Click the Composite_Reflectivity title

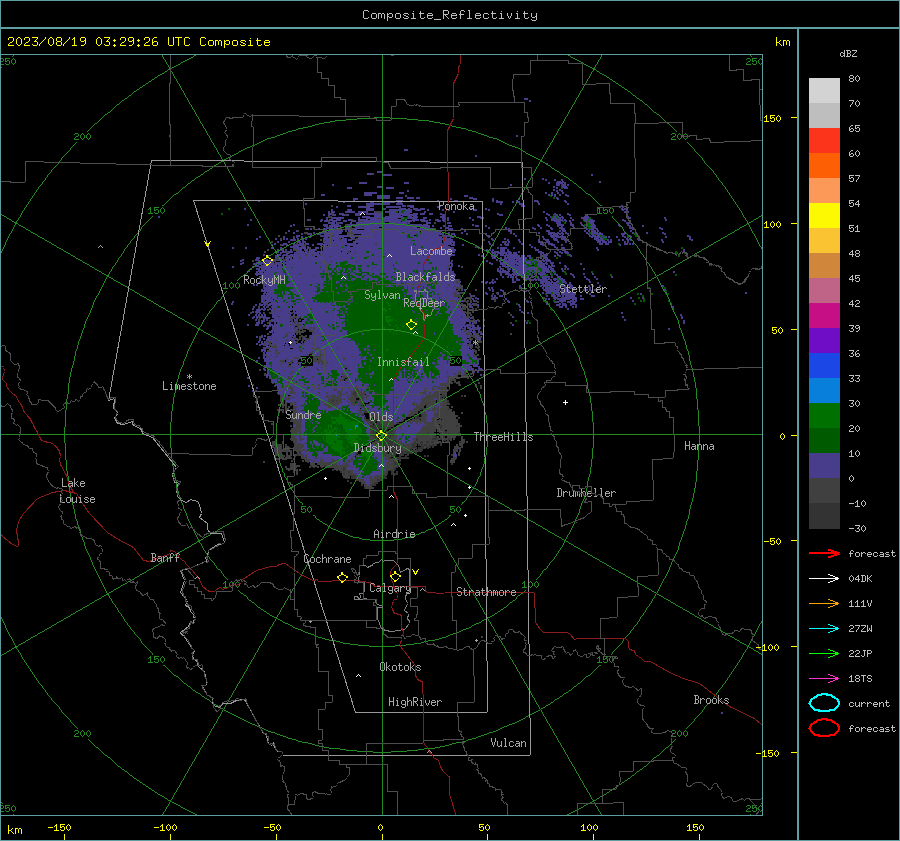point(449,15)
